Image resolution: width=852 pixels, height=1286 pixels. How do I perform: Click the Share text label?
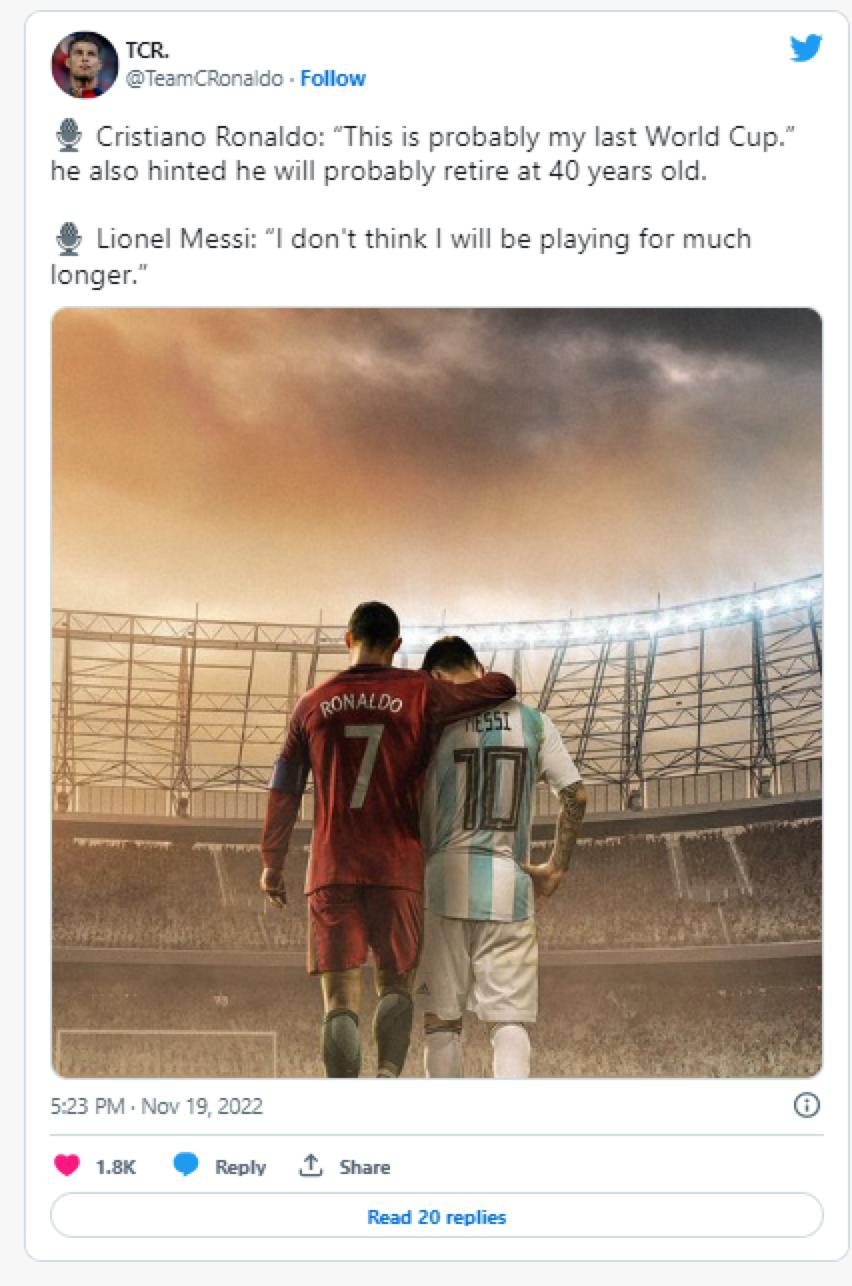point(364,1167)
